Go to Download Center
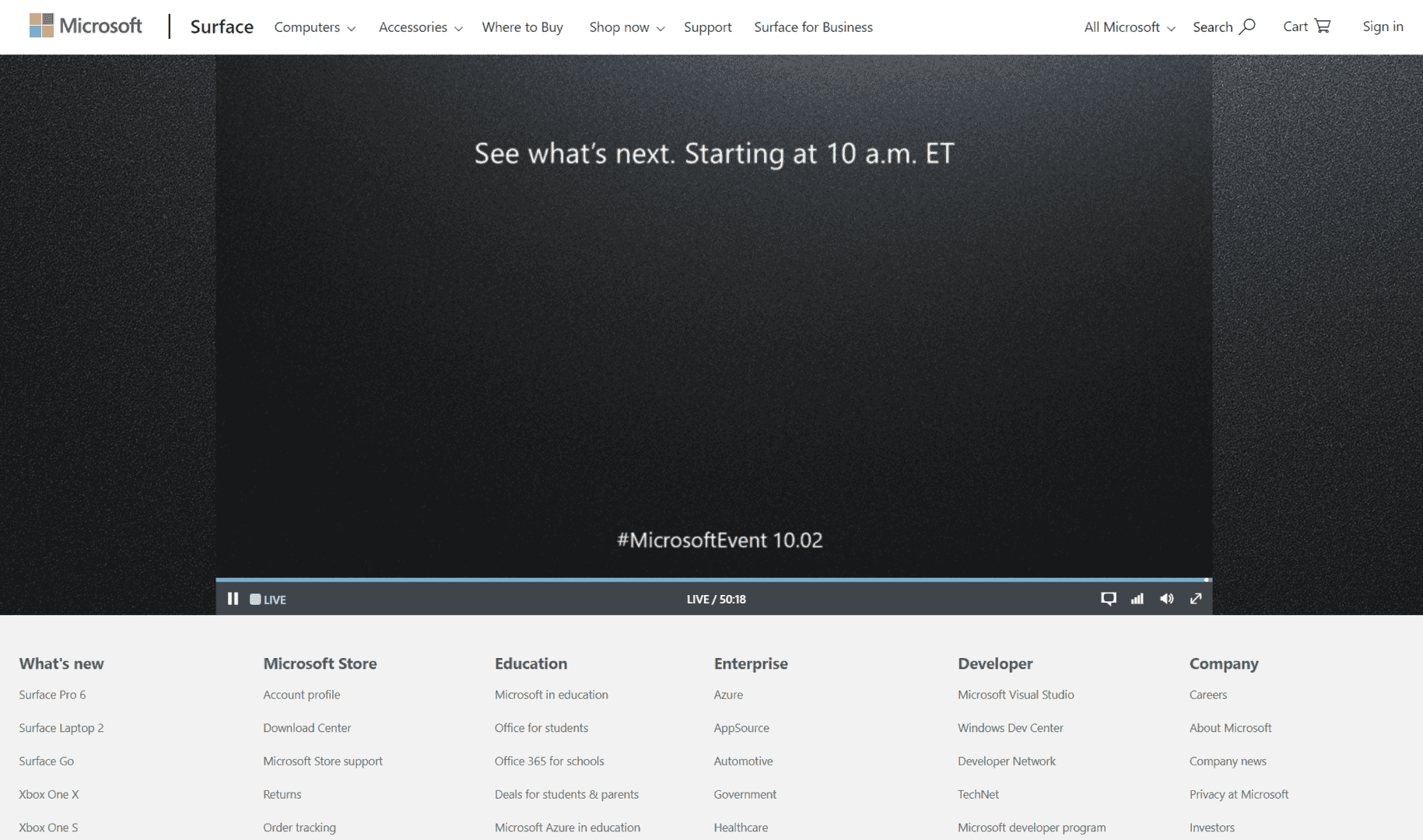Viewport: 1423px width, 840px height. [307, 728]
